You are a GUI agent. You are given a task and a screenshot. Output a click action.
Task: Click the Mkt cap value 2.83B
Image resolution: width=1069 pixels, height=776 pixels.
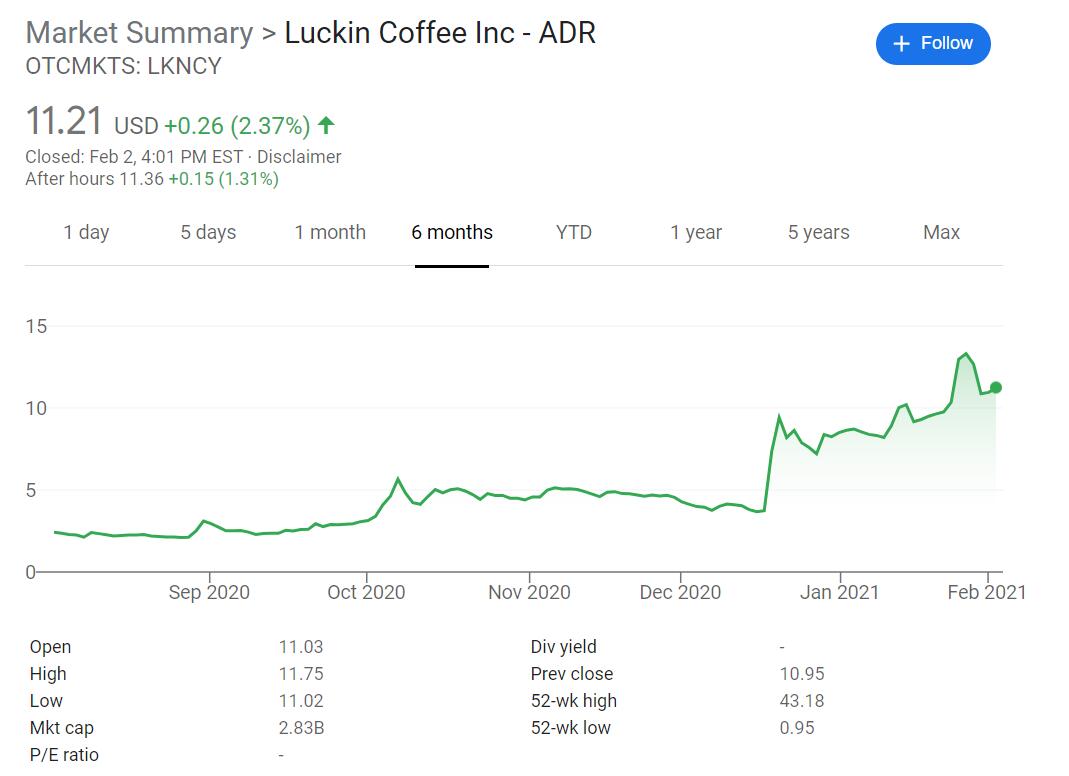[x=300, y=727]
